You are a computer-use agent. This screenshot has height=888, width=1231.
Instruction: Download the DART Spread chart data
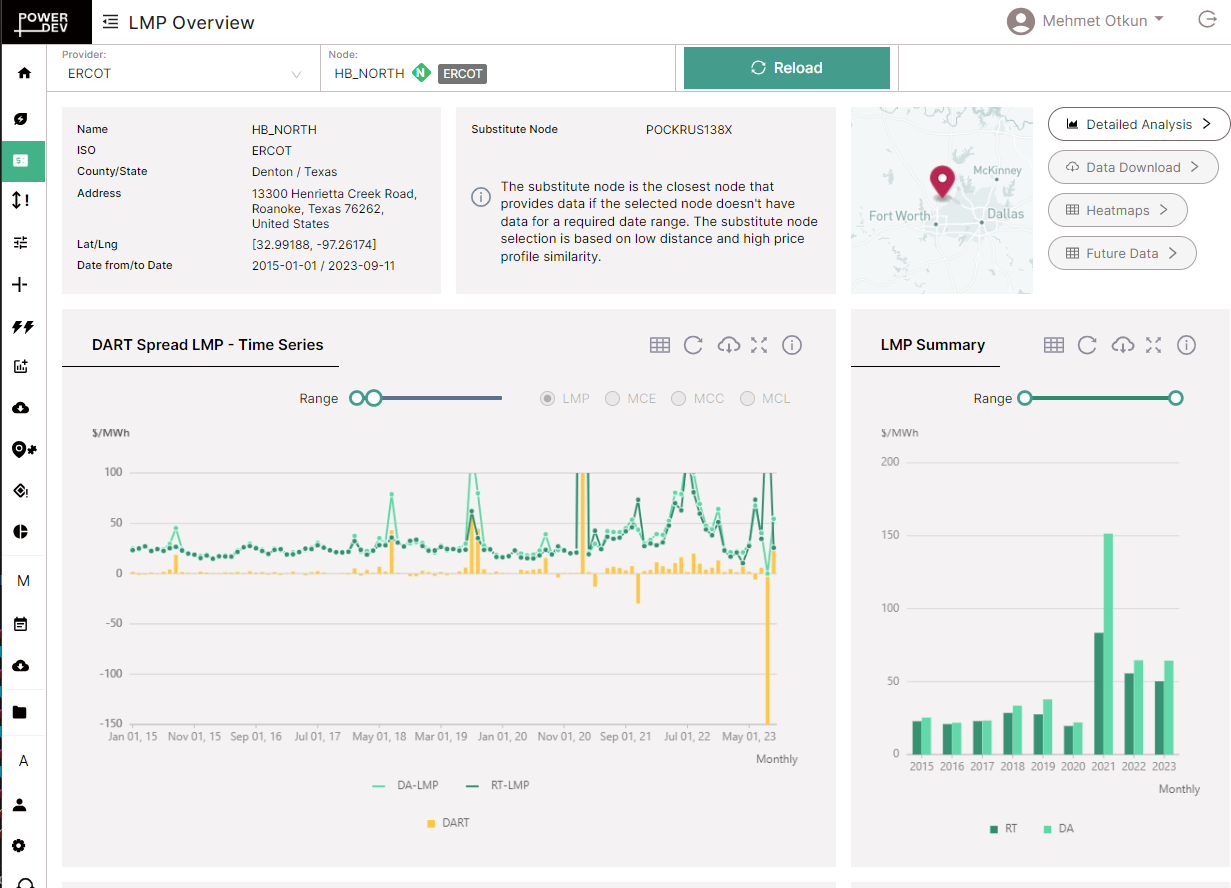[729, 345]
